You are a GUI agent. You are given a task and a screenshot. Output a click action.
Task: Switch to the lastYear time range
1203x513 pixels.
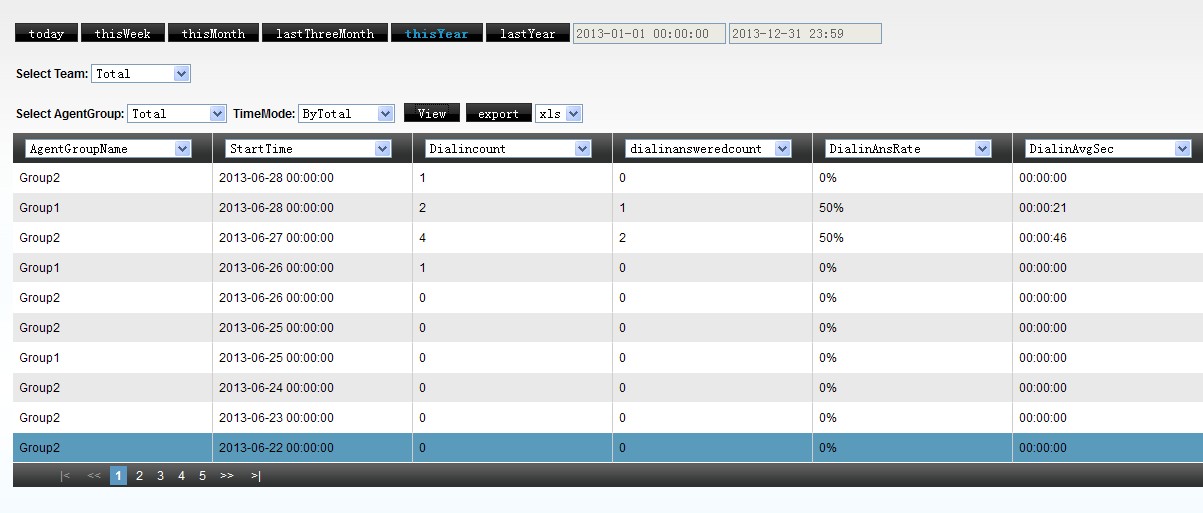[x=527, y=33]
